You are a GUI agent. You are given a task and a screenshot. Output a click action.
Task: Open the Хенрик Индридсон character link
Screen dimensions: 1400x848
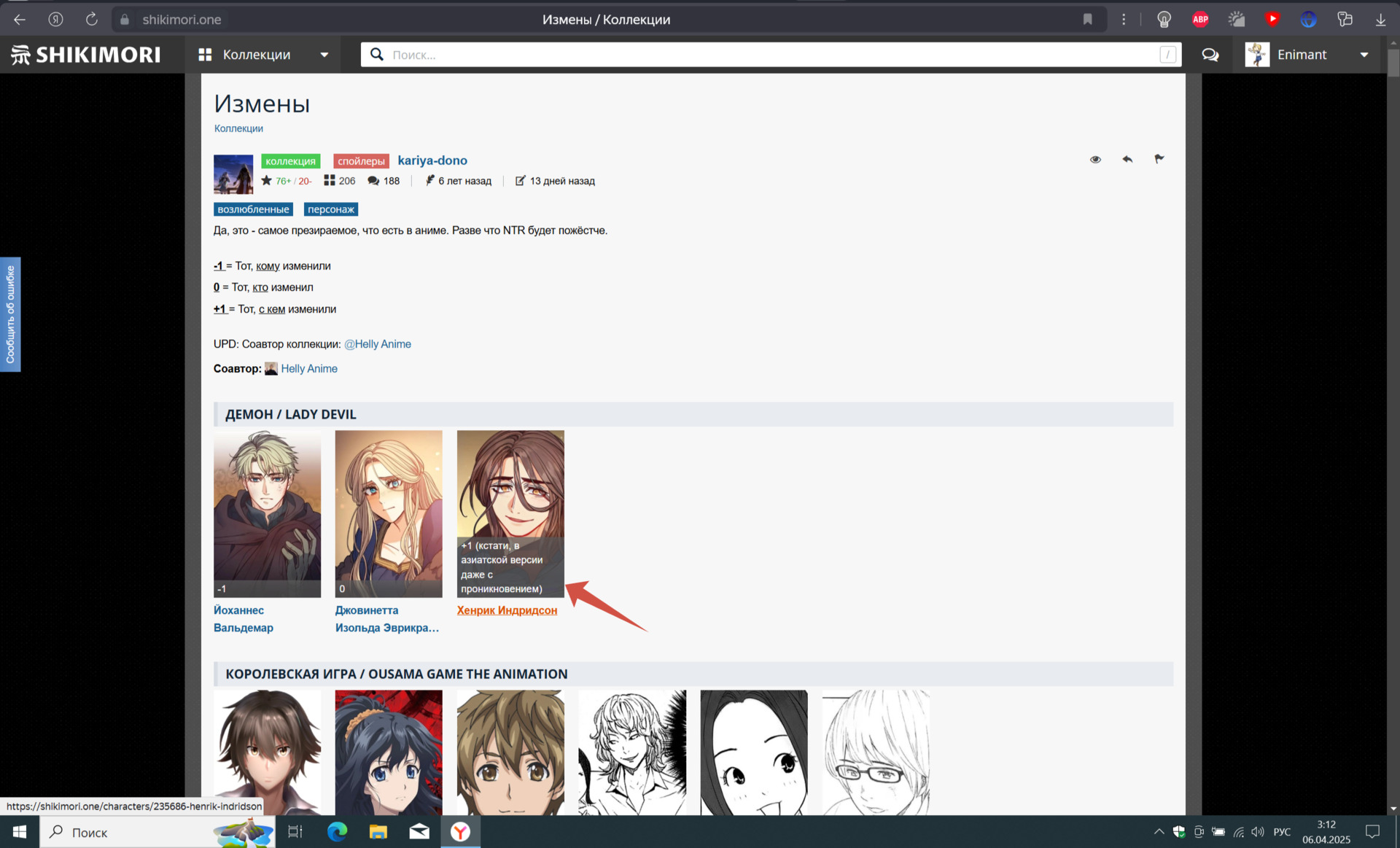coord(507,610)
